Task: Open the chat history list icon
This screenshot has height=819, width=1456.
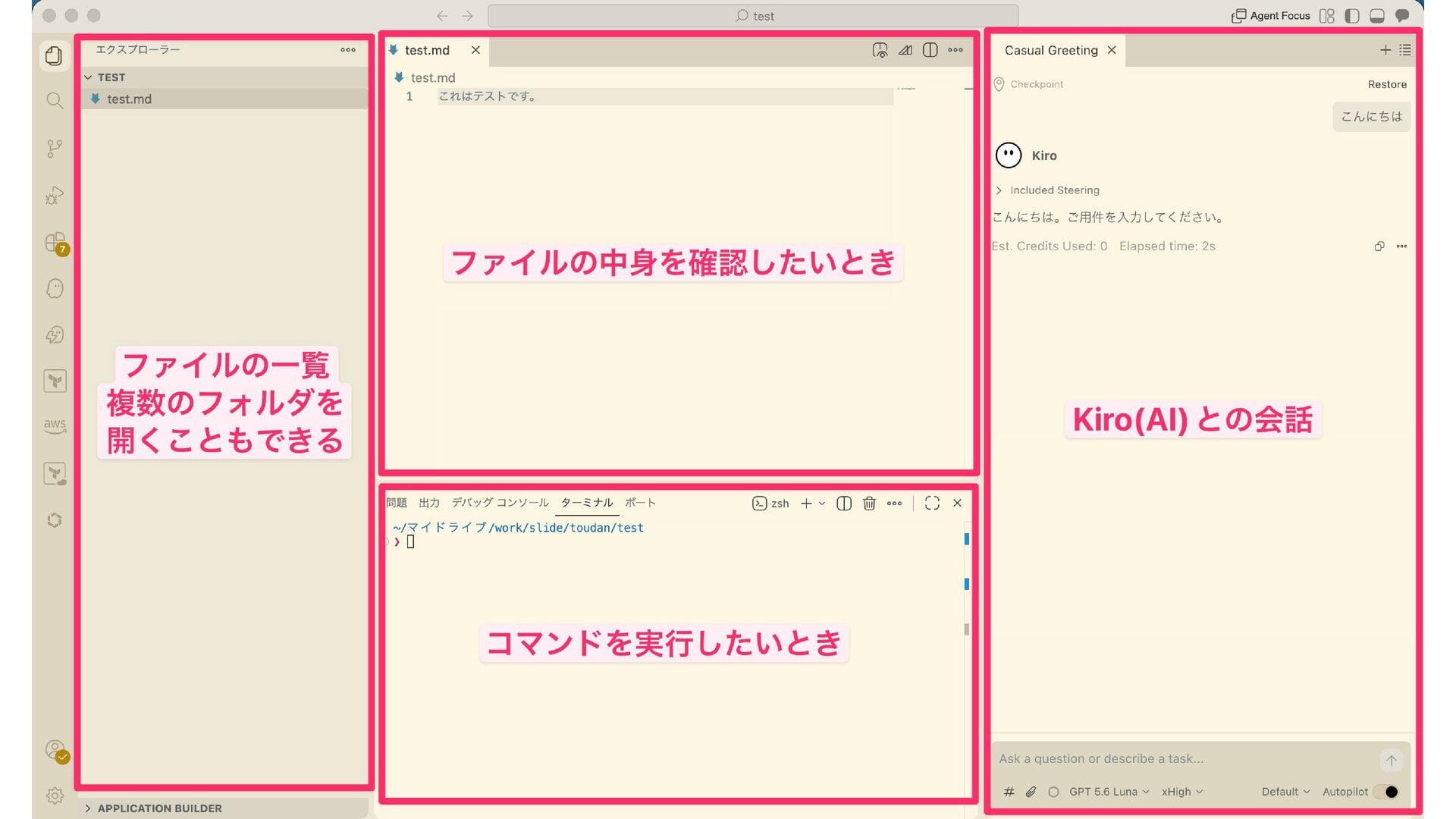Action: pyautogui.click(x=1405, y=50)
